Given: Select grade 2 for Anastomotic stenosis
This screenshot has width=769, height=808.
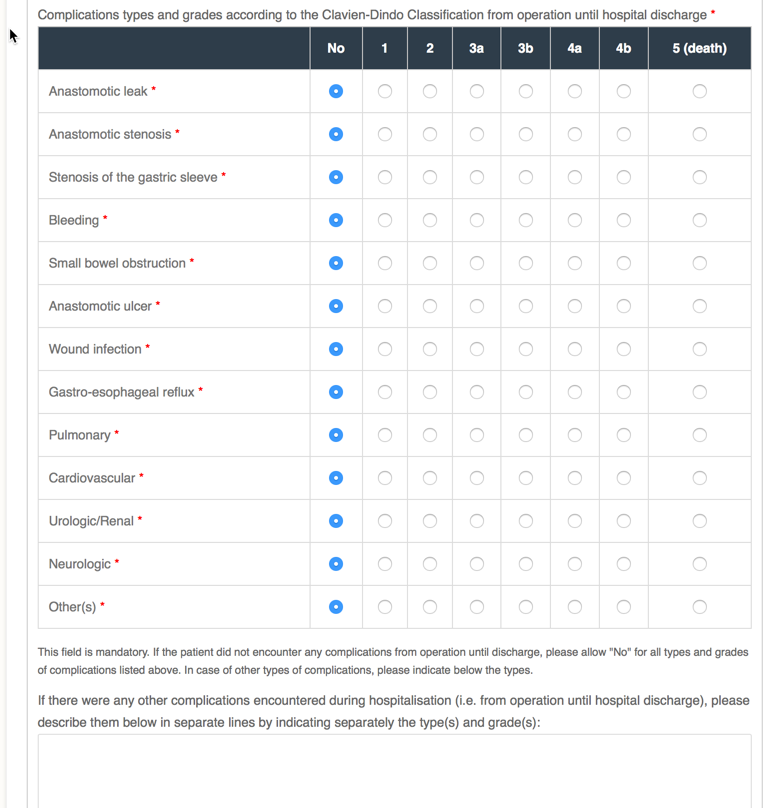Looking at the screenshot, I should [430, 134].
